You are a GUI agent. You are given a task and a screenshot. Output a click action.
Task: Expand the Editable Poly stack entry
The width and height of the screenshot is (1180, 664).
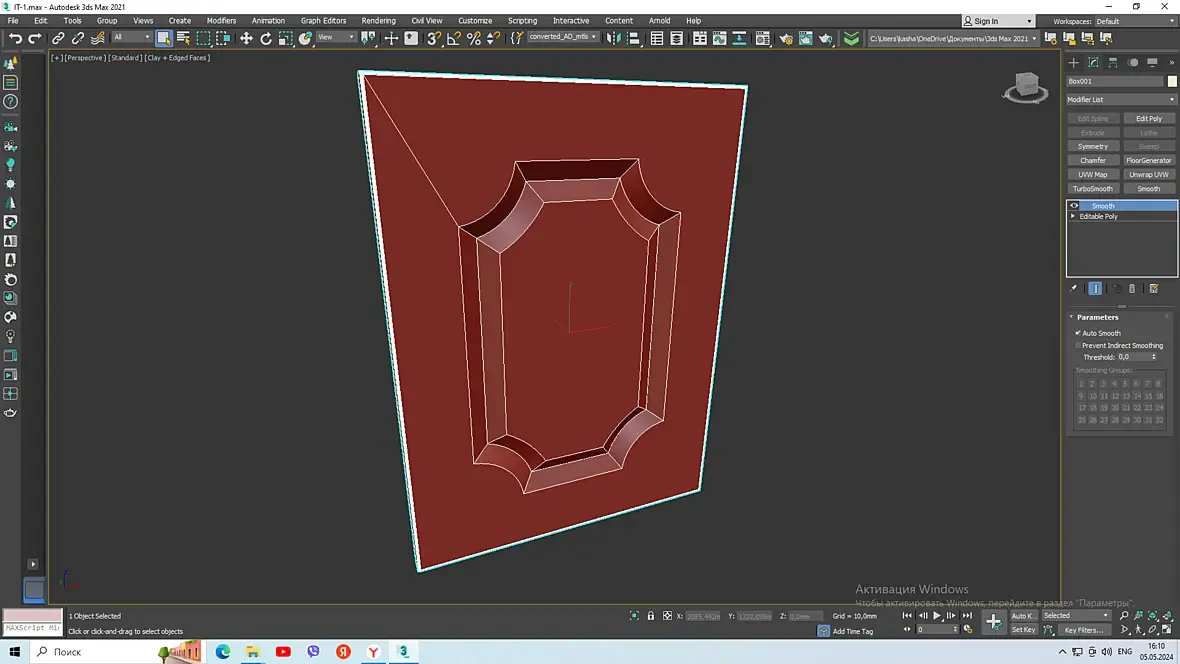click(1074, 216)
